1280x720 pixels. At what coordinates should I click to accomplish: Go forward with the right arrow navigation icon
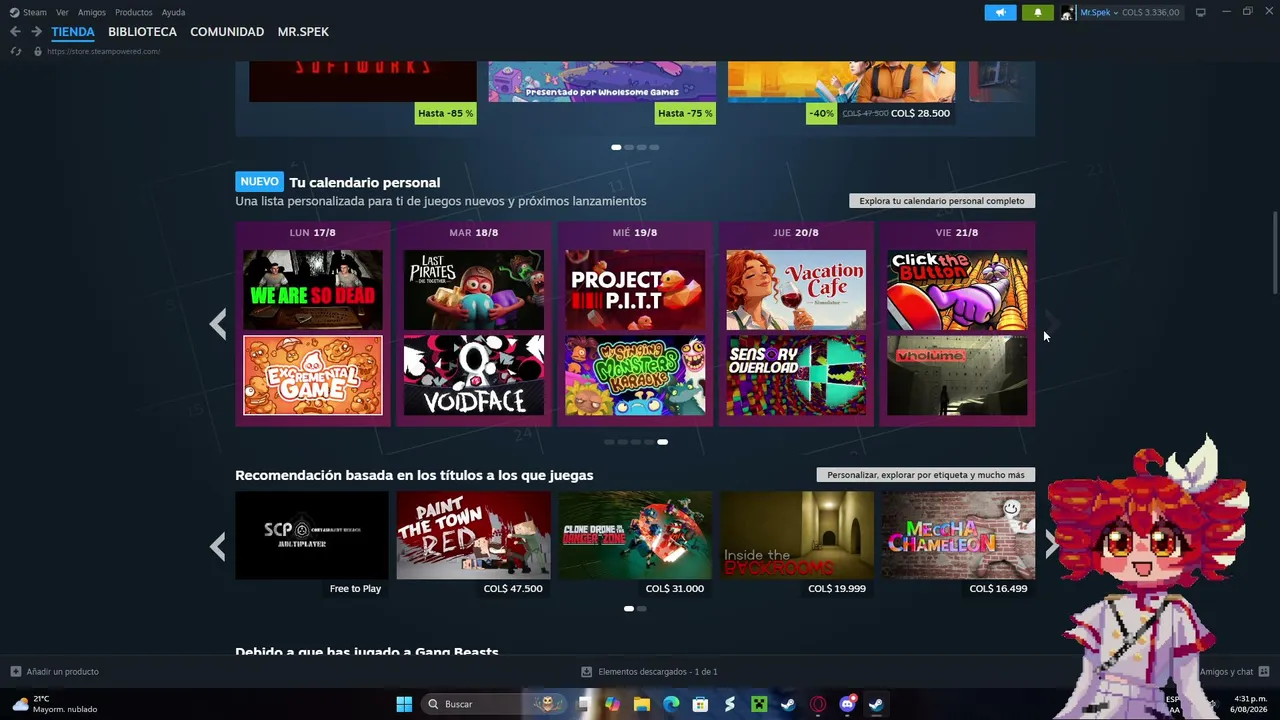(36, 32)
